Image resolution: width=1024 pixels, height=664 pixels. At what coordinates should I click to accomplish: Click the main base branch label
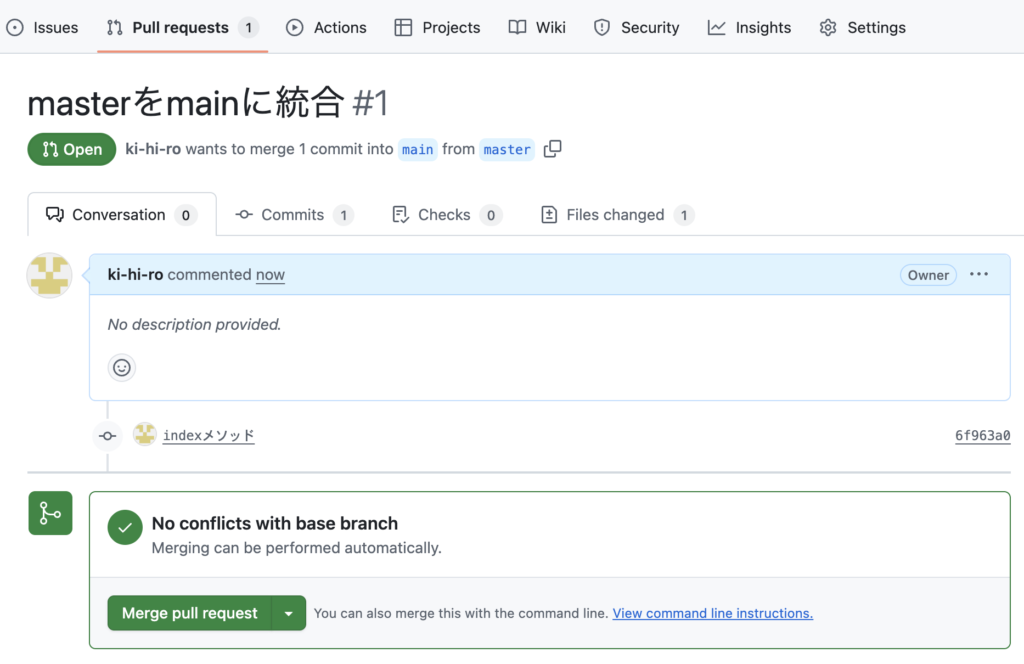click(x=417, y=149)
